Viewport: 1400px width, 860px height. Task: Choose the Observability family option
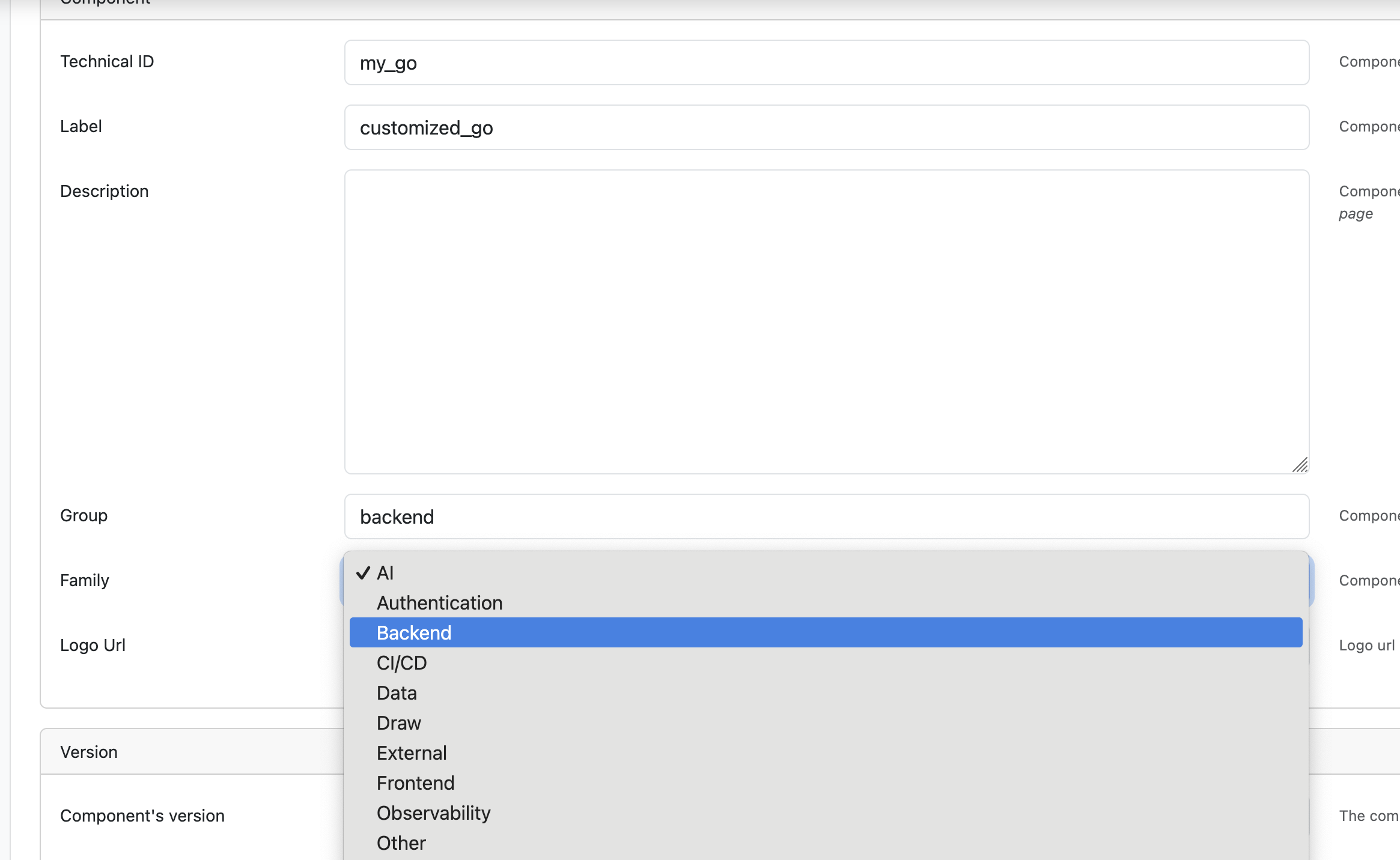(x=433, y=813)
